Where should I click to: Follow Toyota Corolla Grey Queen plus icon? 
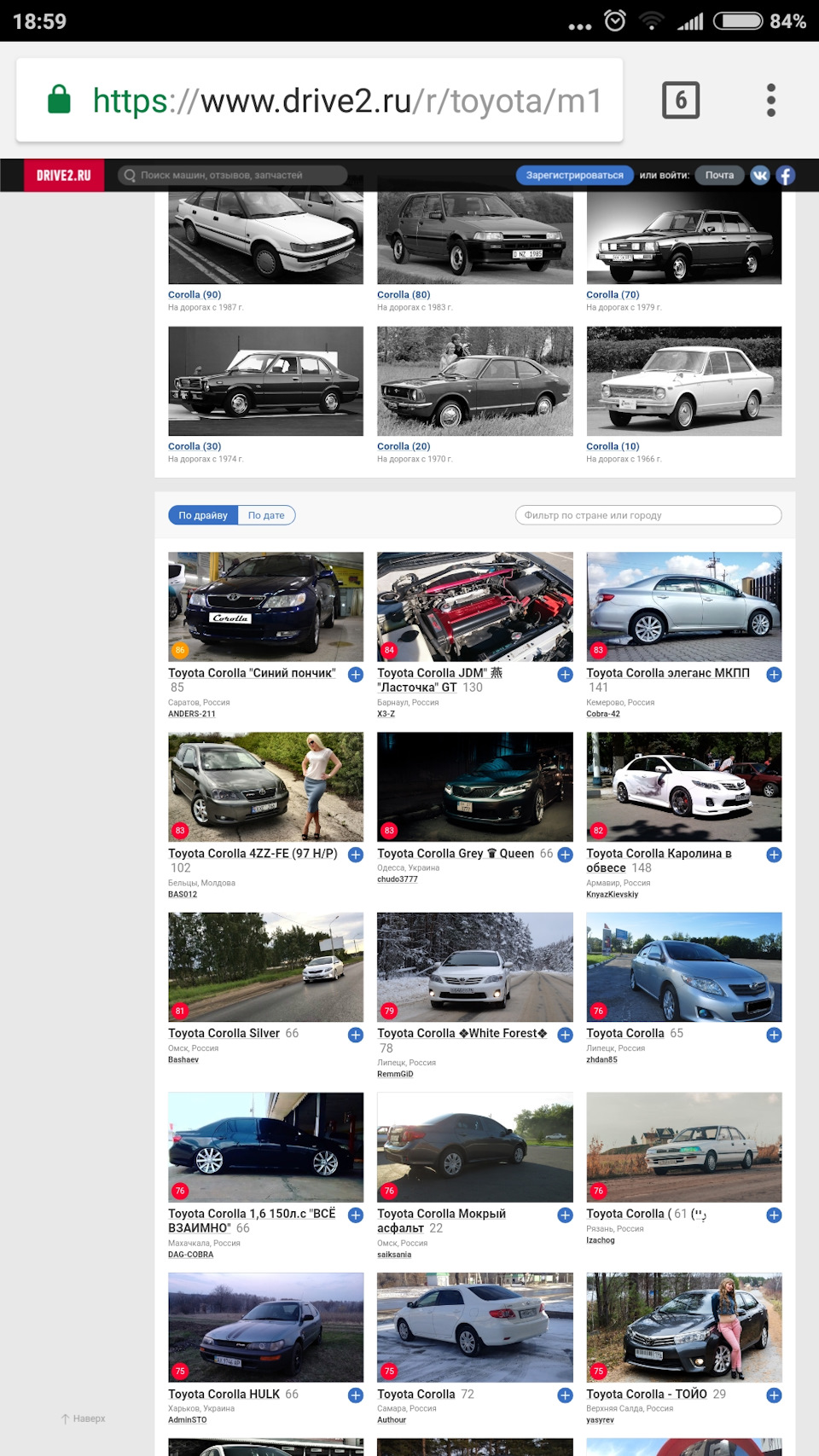tap(565, 854)
